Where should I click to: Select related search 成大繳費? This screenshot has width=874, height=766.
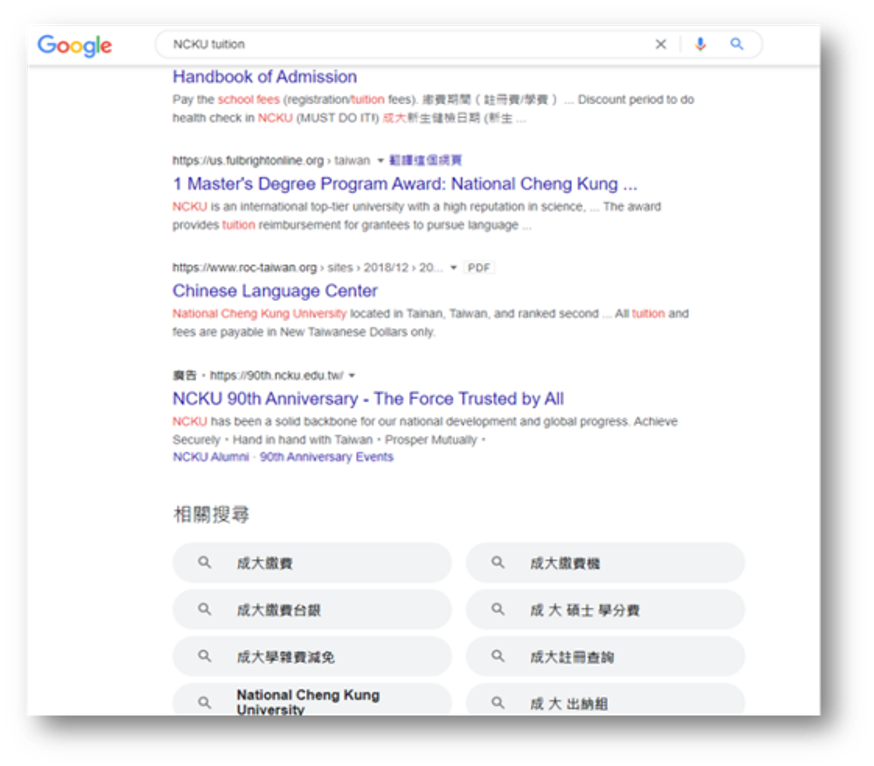tap(312, 563)
